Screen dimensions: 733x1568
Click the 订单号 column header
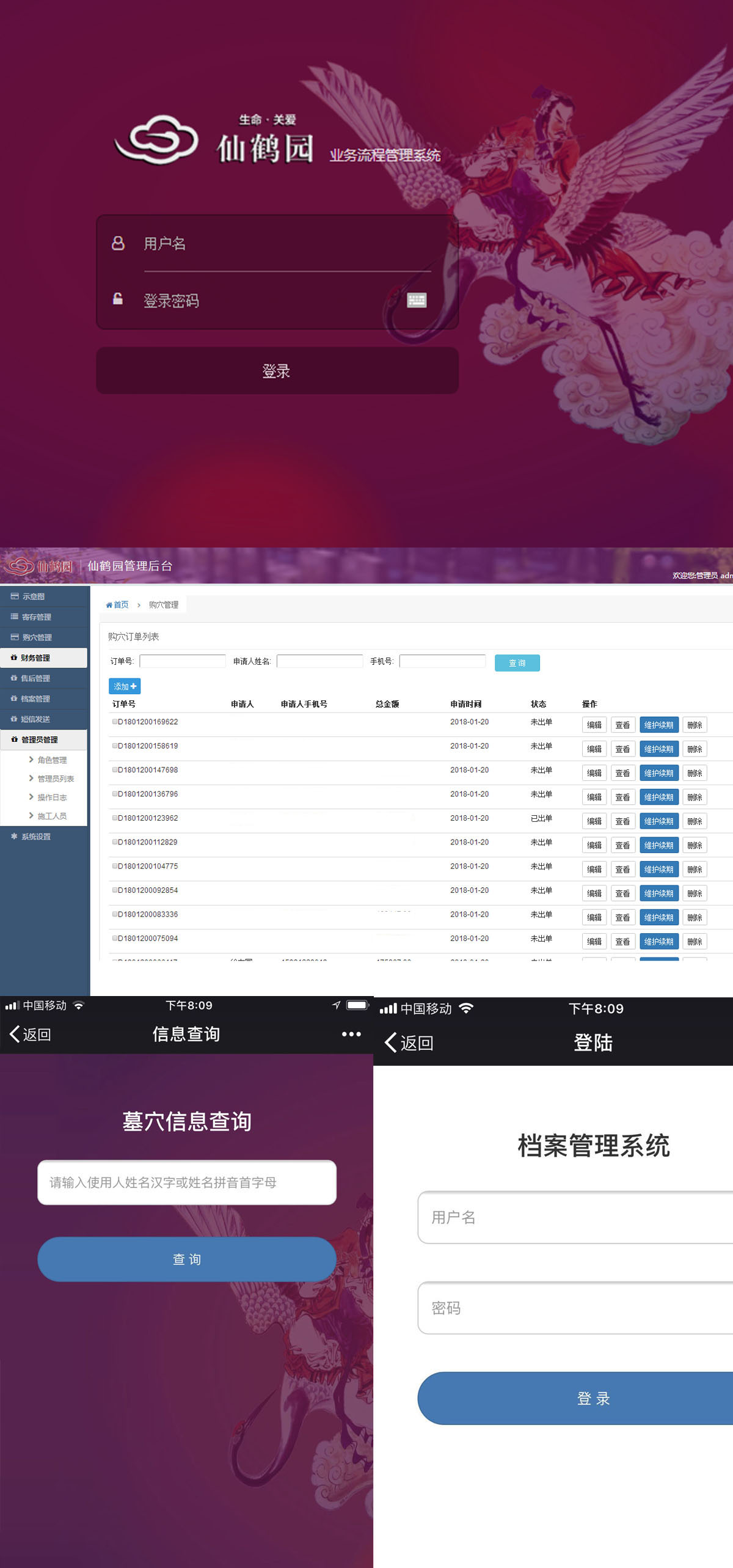tap(124, 704)
